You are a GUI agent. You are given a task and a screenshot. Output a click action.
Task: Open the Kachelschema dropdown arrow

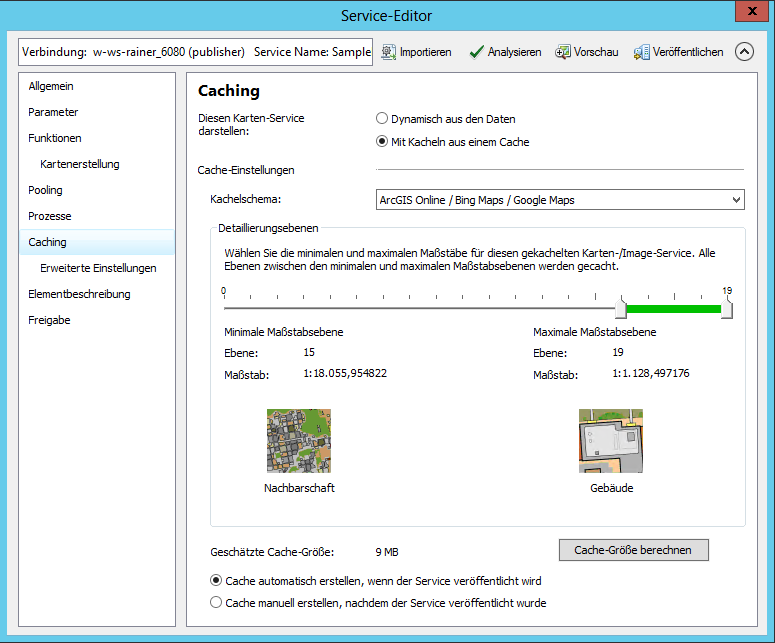pyautogui.click(x=736, y=200)
